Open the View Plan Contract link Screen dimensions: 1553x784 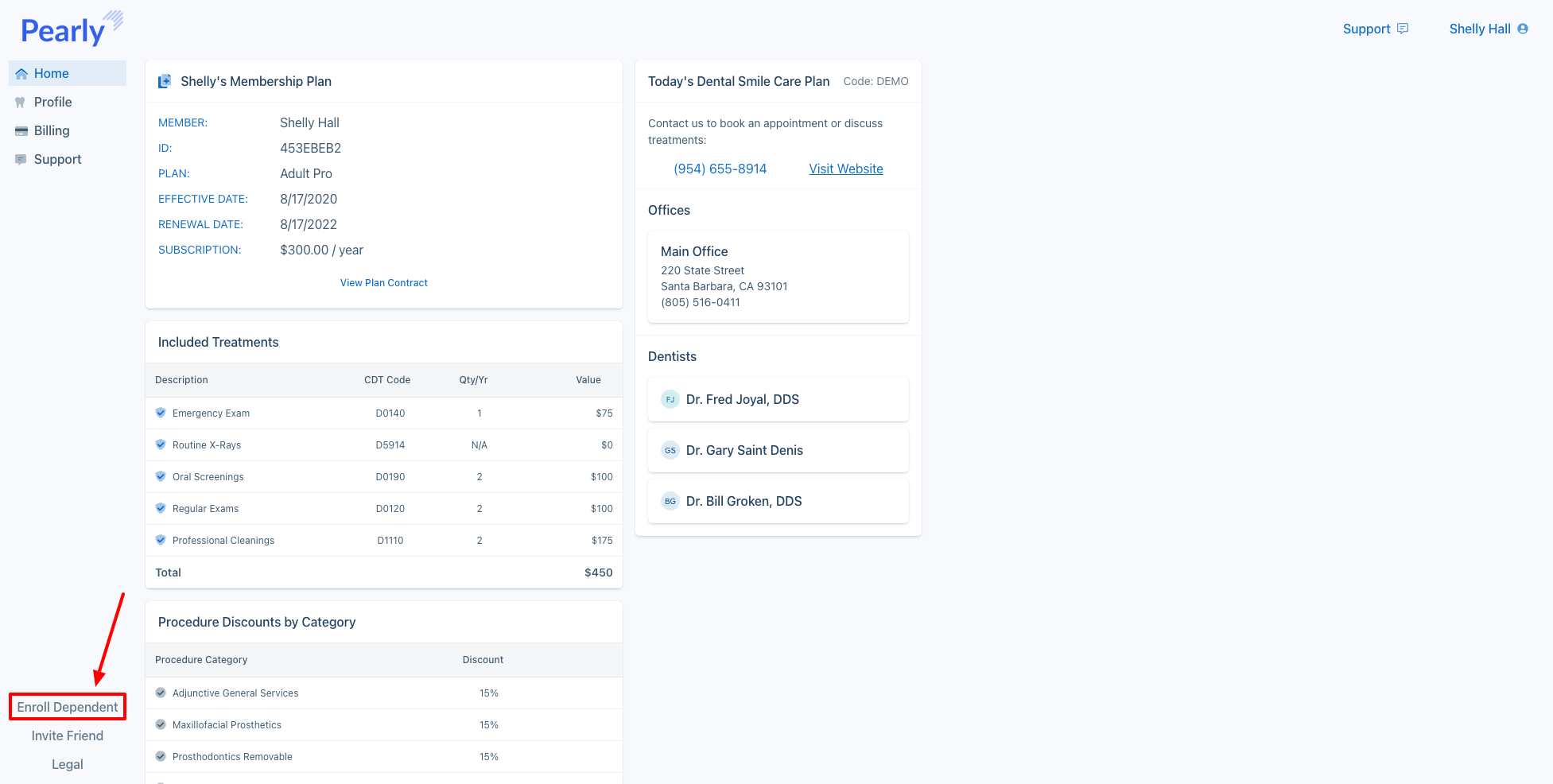click(383, 283)
